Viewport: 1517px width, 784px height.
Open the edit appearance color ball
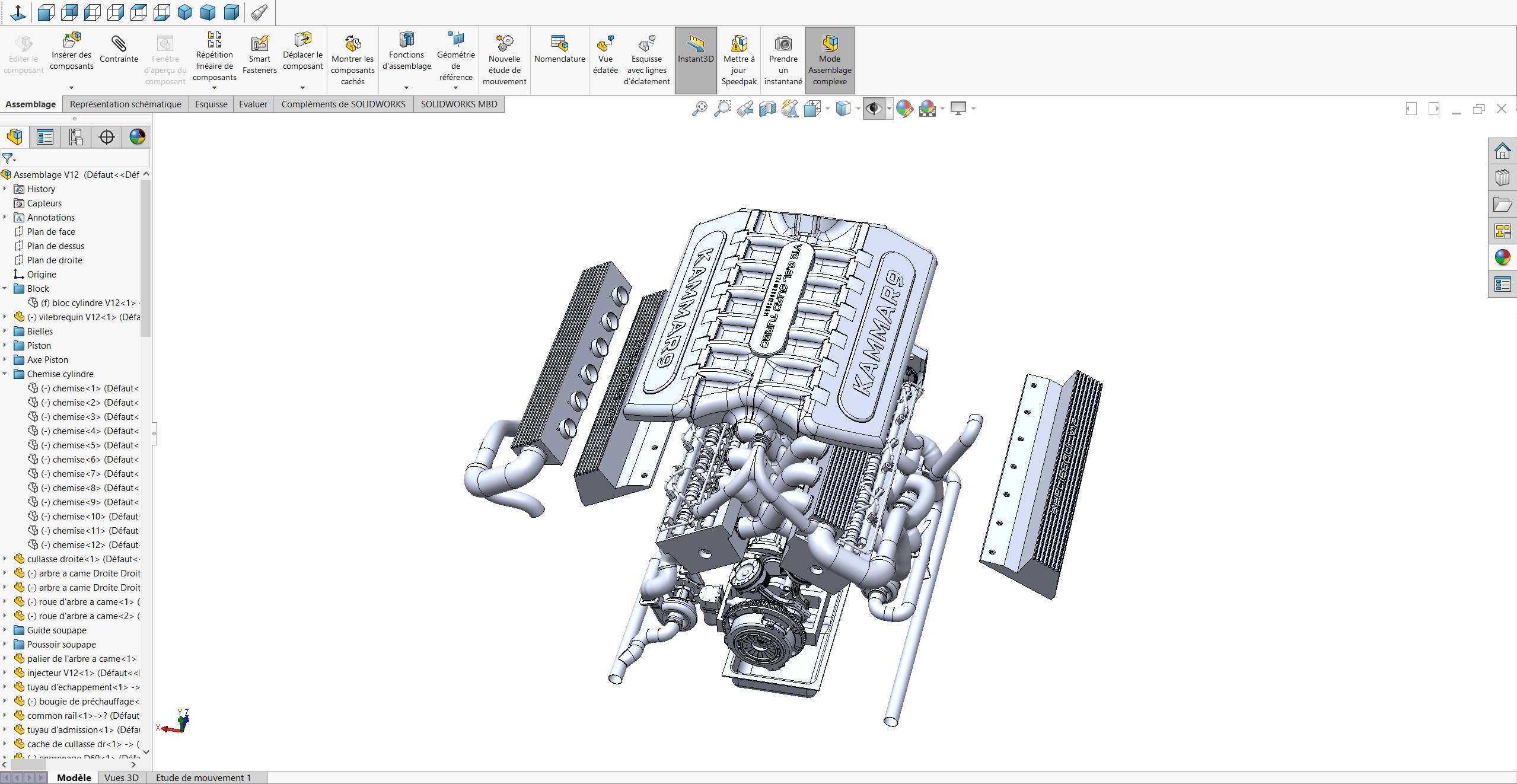coord(904,109)
